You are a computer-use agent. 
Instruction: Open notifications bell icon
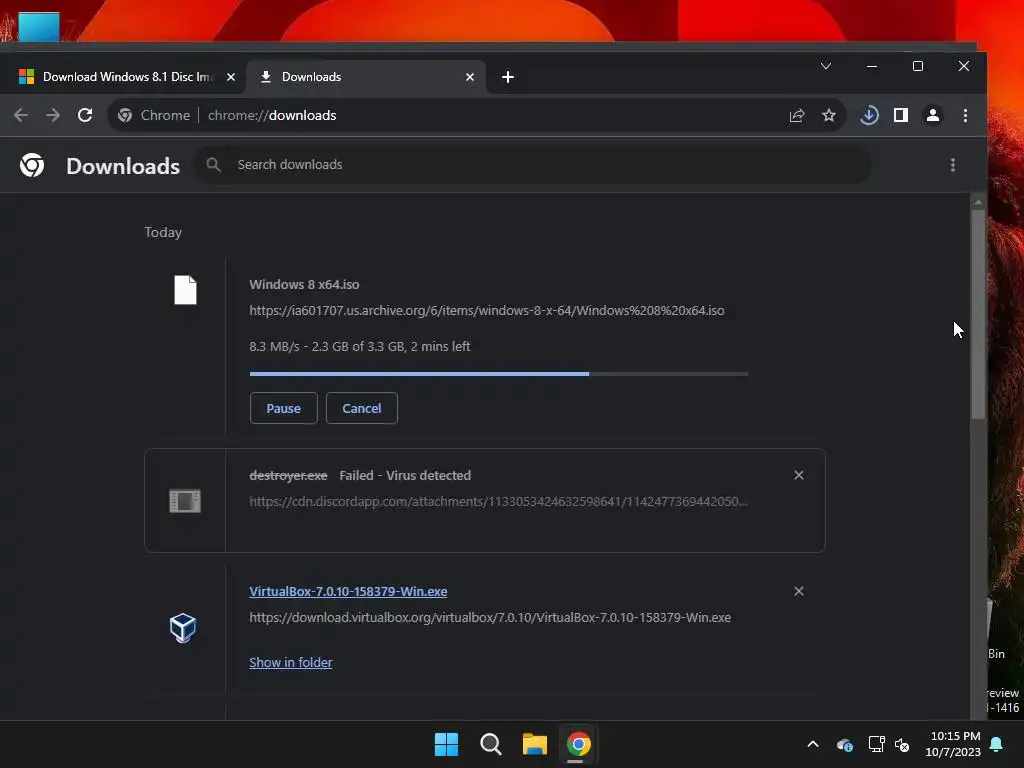[997, 744]
